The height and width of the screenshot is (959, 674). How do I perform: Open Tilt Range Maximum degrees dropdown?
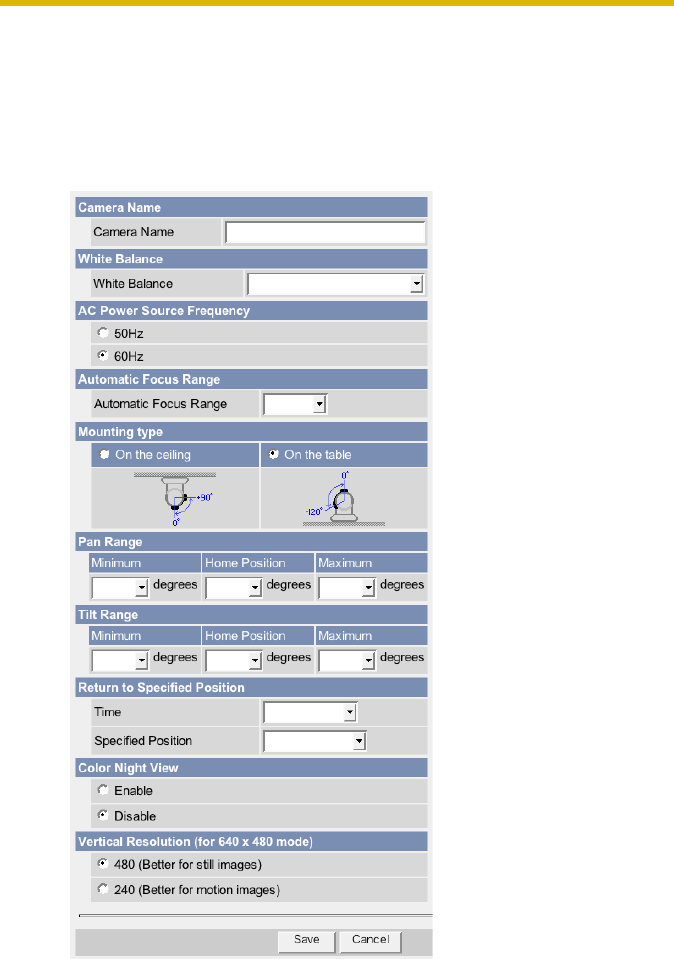tap(347, 661)
